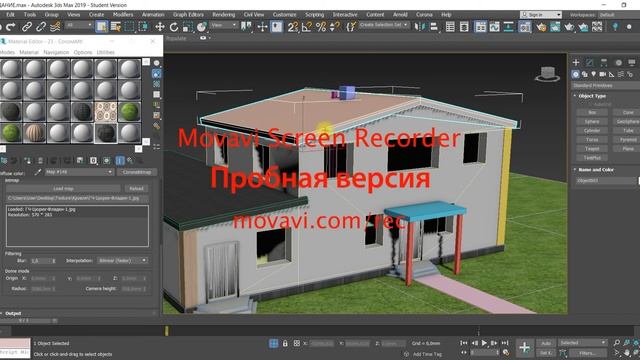
Task: Click Align objects icon
Action: point(434,27)
